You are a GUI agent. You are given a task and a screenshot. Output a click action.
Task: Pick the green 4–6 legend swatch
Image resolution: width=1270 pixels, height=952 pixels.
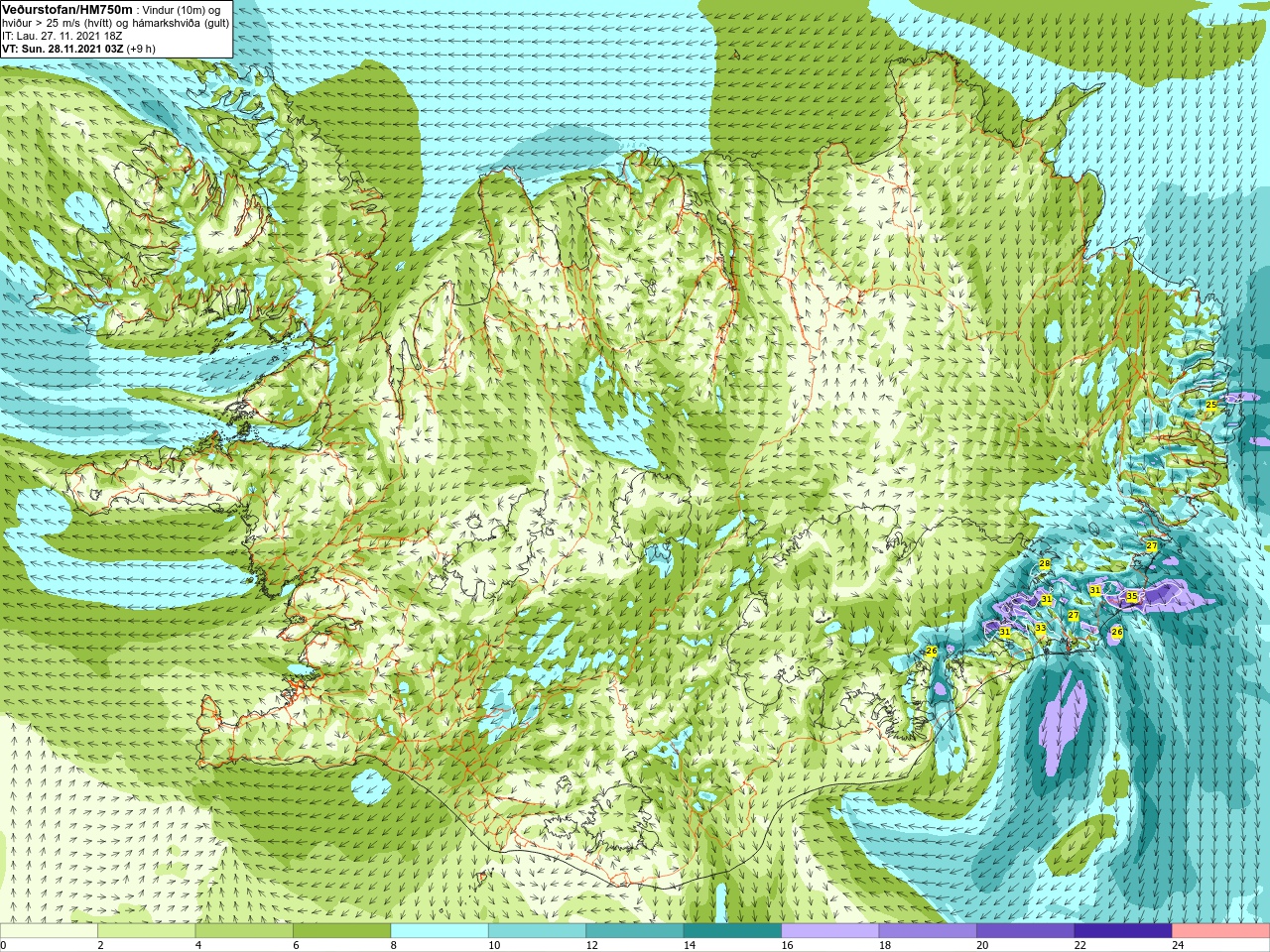click(x=244, y=931)
